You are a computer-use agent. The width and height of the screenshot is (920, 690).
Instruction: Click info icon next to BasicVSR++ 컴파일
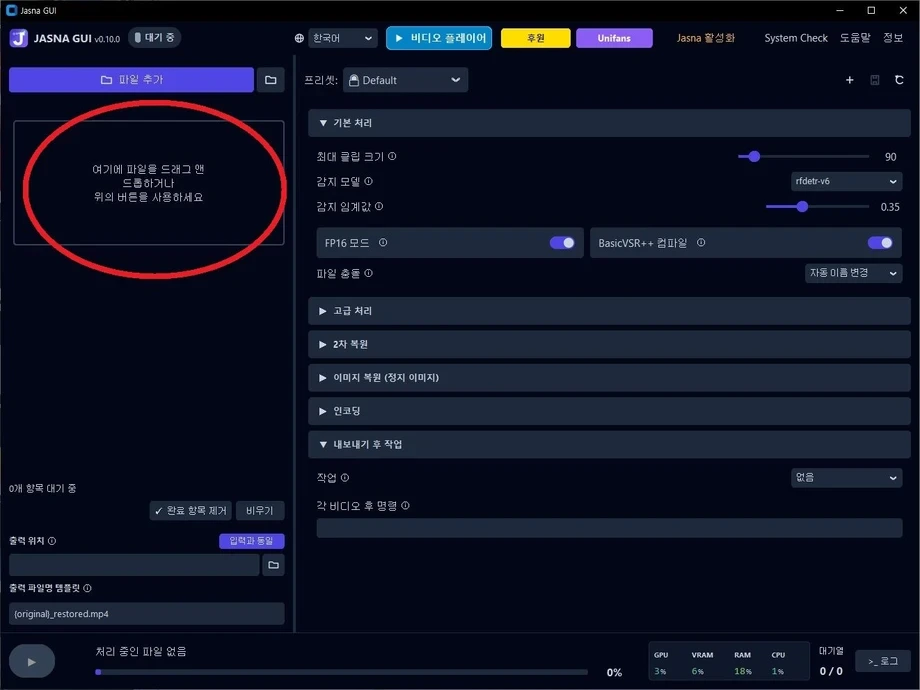(701, 242)
